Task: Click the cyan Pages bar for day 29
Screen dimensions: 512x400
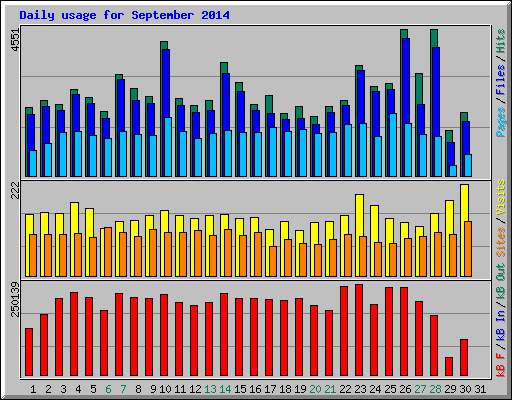Action: 453,171
